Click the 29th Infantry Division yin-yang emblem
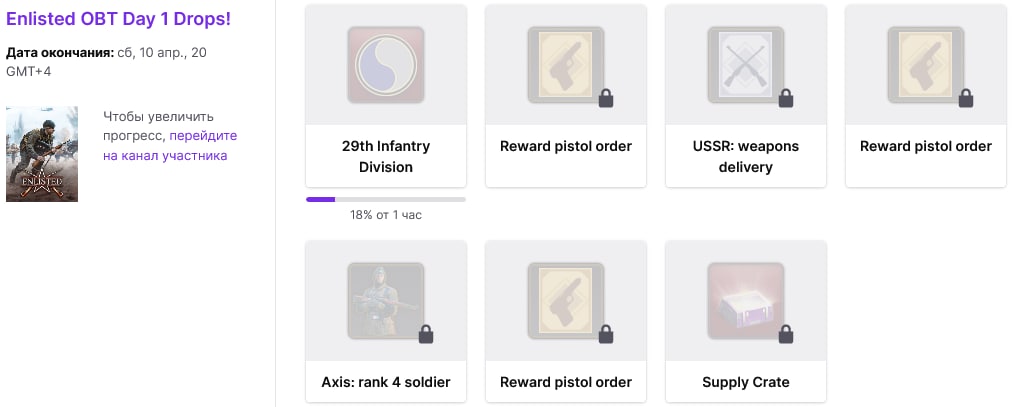 386,65
